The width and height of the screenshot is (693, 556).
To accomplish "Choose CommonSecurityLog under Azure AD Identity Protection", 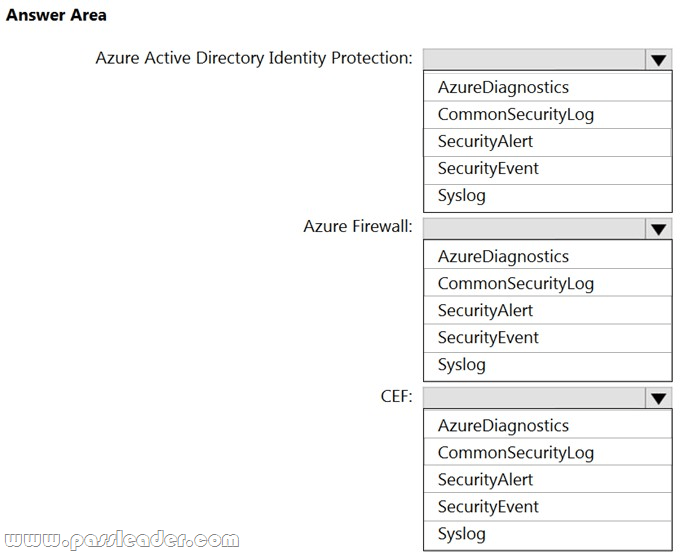I will pos(548,114).
